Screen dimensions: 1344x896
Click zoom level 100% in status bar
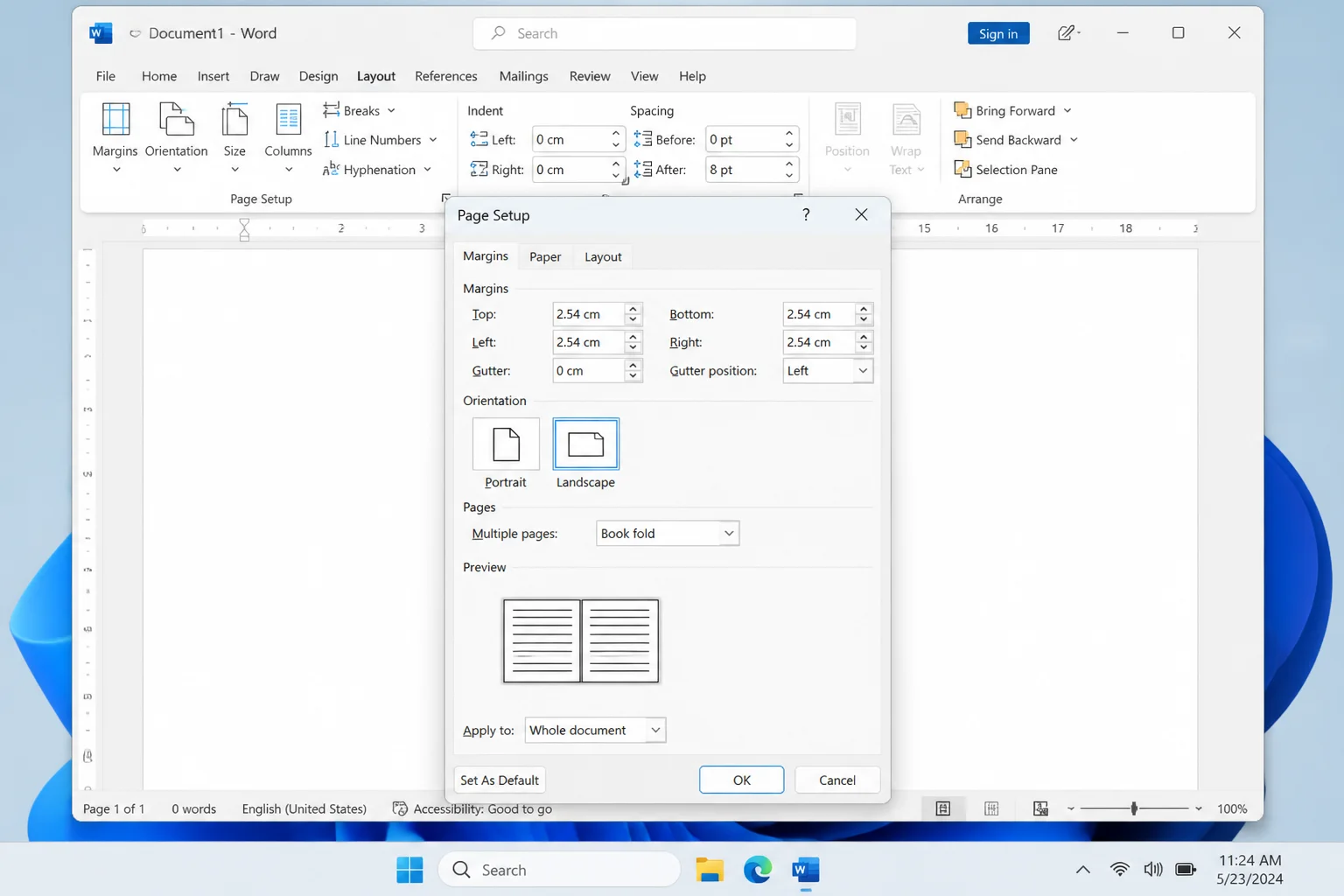click(x=1232, y=808)
